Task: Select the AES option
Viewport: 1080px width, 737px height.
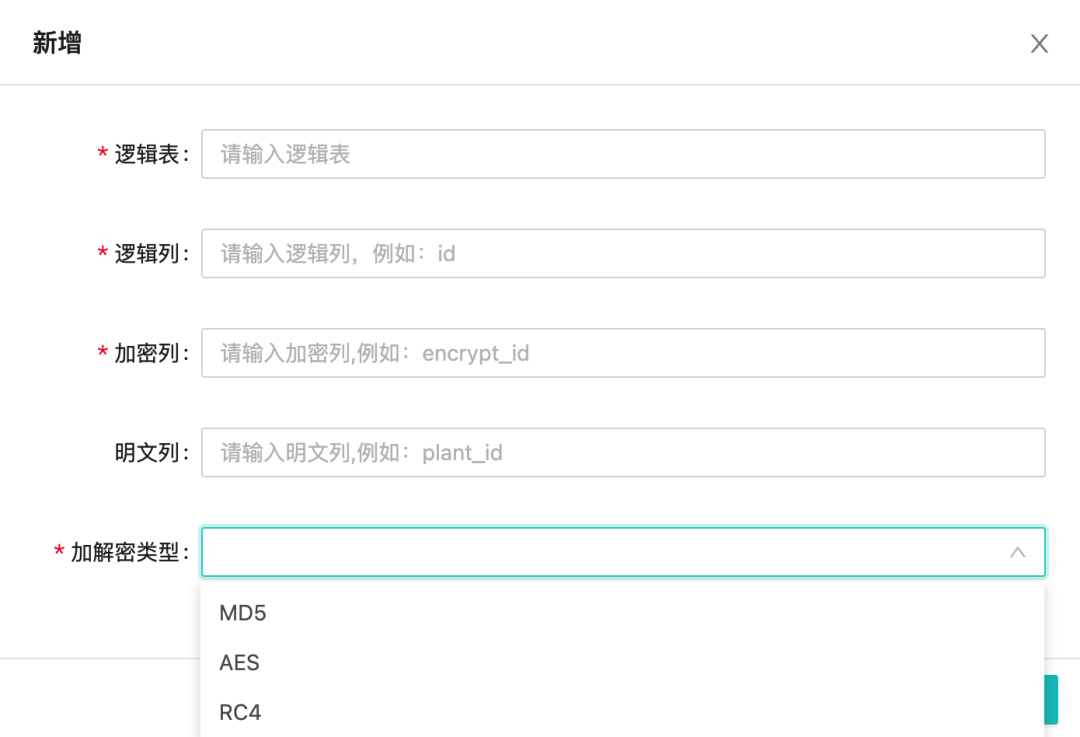Action: coord(240,662)
